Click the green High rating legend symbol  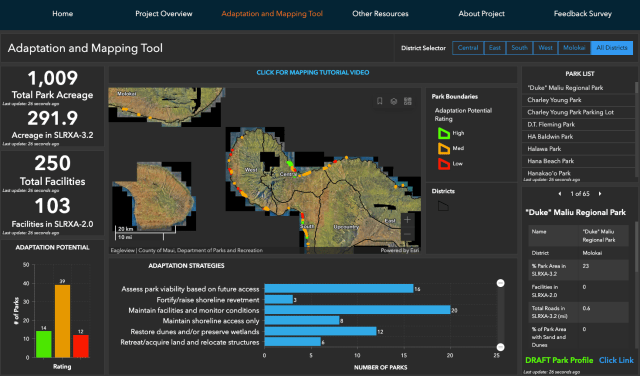coord(444,133)
